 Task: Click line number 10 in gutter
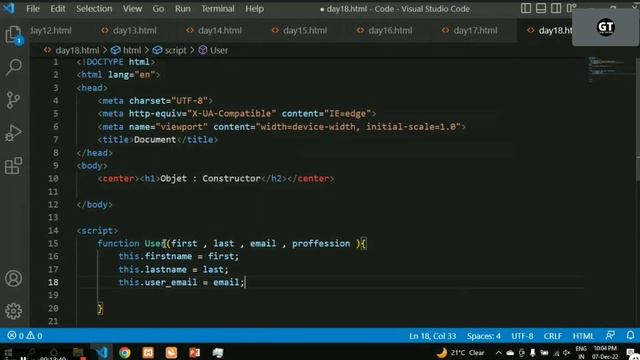click(53, 179)
